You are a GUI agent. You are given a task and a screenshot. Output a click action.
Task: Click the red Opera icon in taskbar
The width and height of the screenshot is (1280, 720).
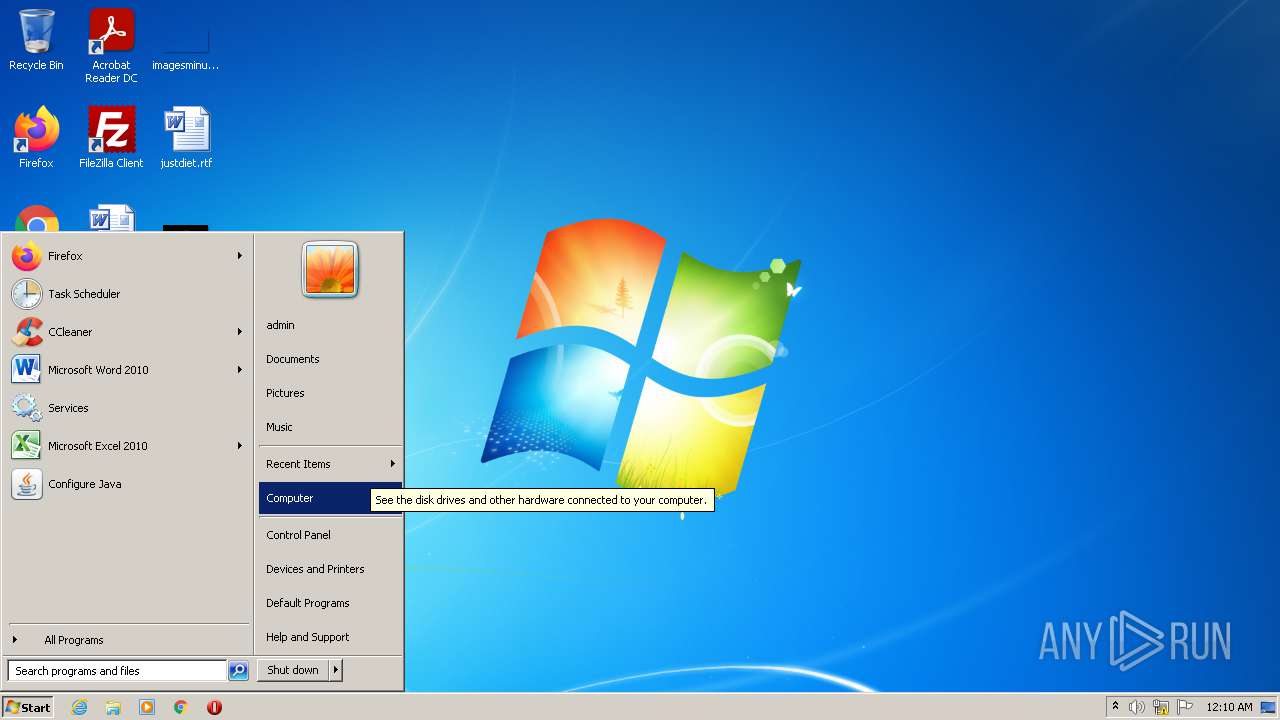214,707
